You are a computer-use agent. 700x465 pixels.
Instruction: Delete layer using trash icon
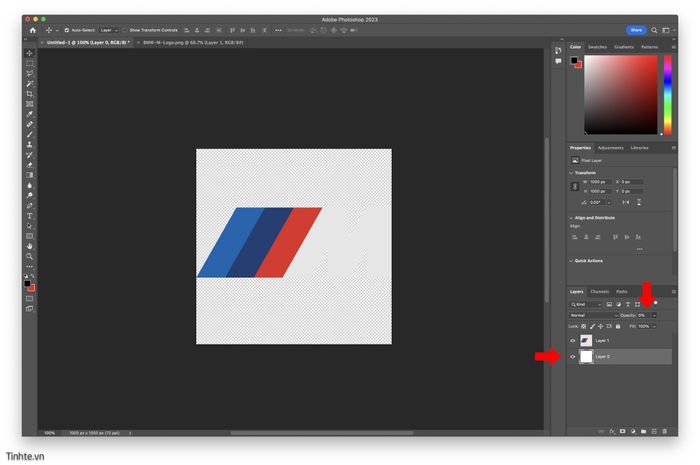(x=665, y=432)
